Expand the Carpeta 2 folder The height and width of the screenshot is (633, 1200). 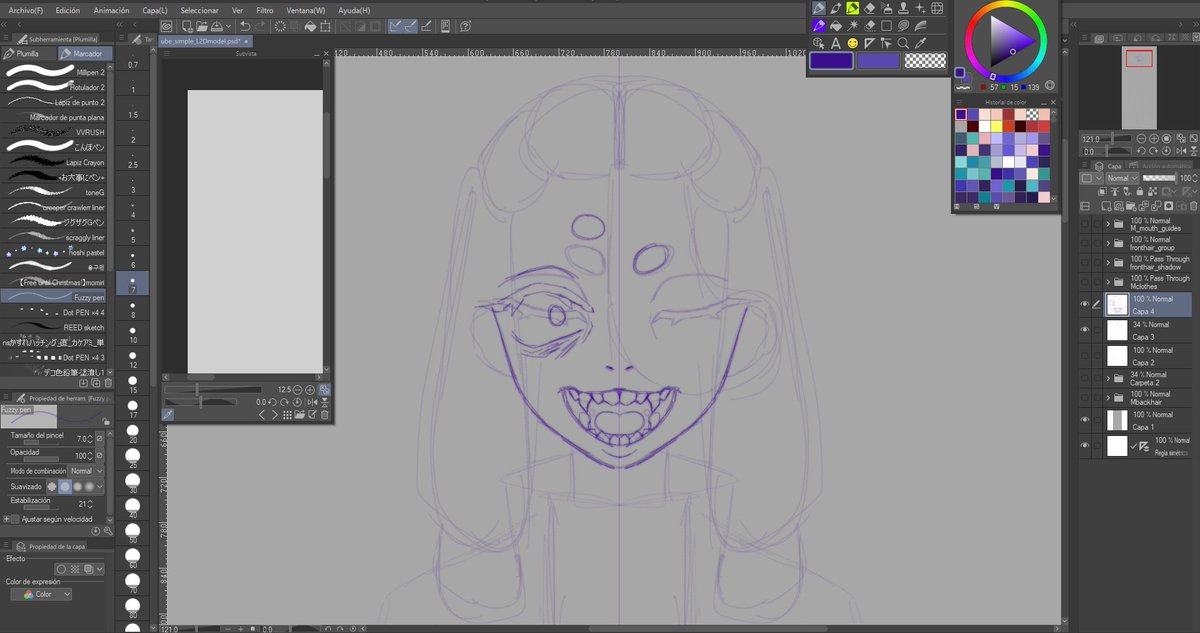tap(1109, 379)
